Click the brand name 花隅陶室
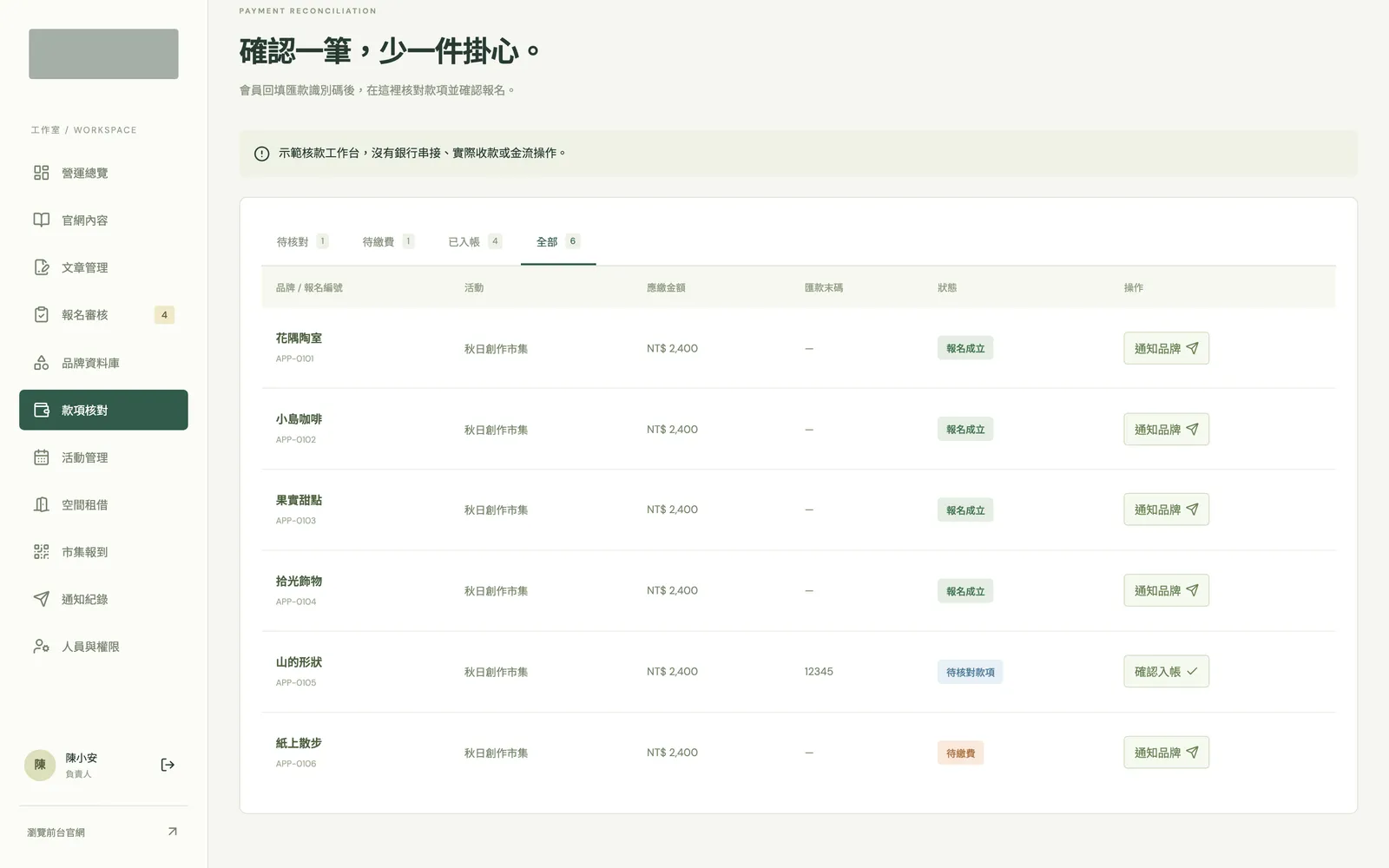 tap(299, 338)
